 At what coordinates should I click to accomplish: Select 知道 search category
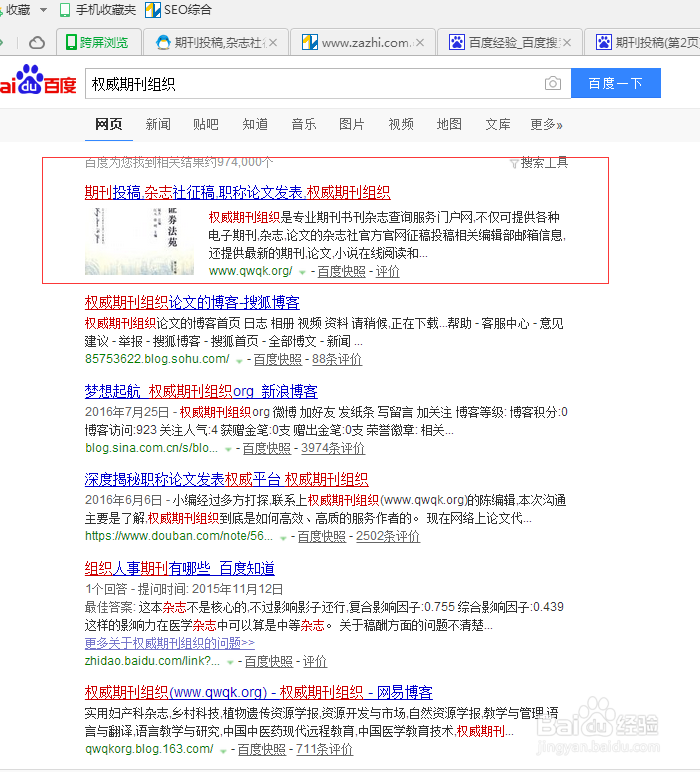click(x=255, y=124)
